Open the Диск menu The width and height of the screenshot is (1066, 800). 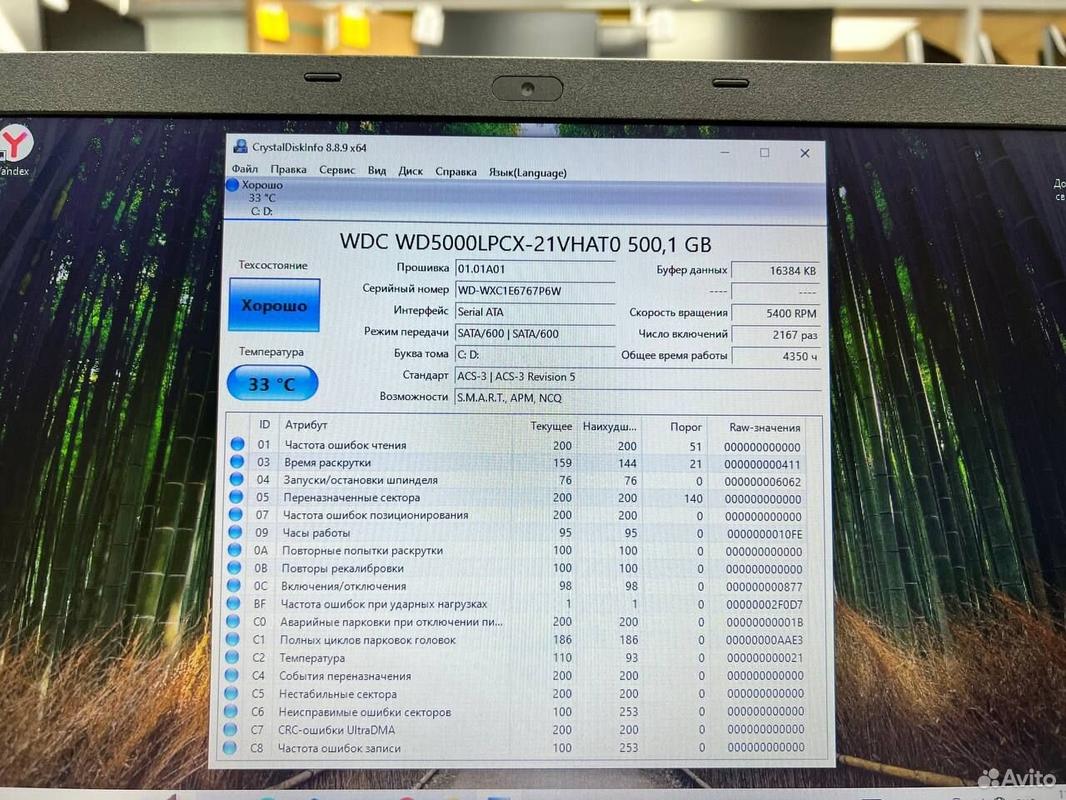tap(410, 171)
